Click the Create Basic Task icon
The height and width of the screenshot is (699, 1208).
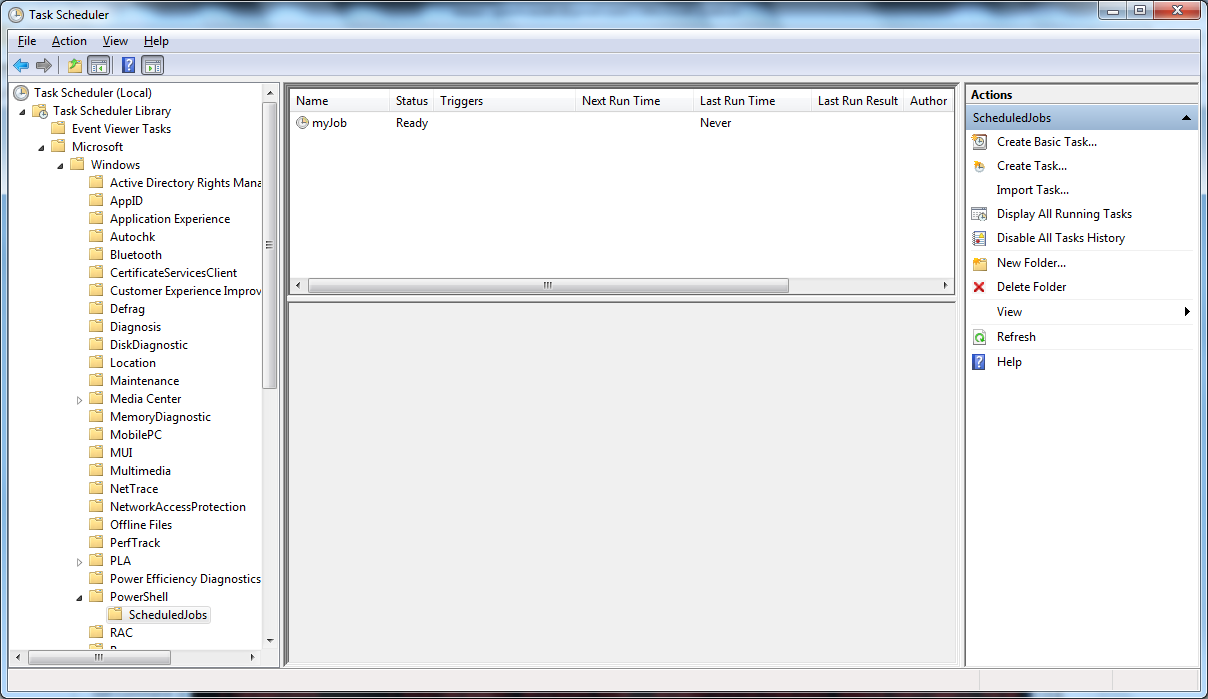pyautogui.click(x=979, y=142)
